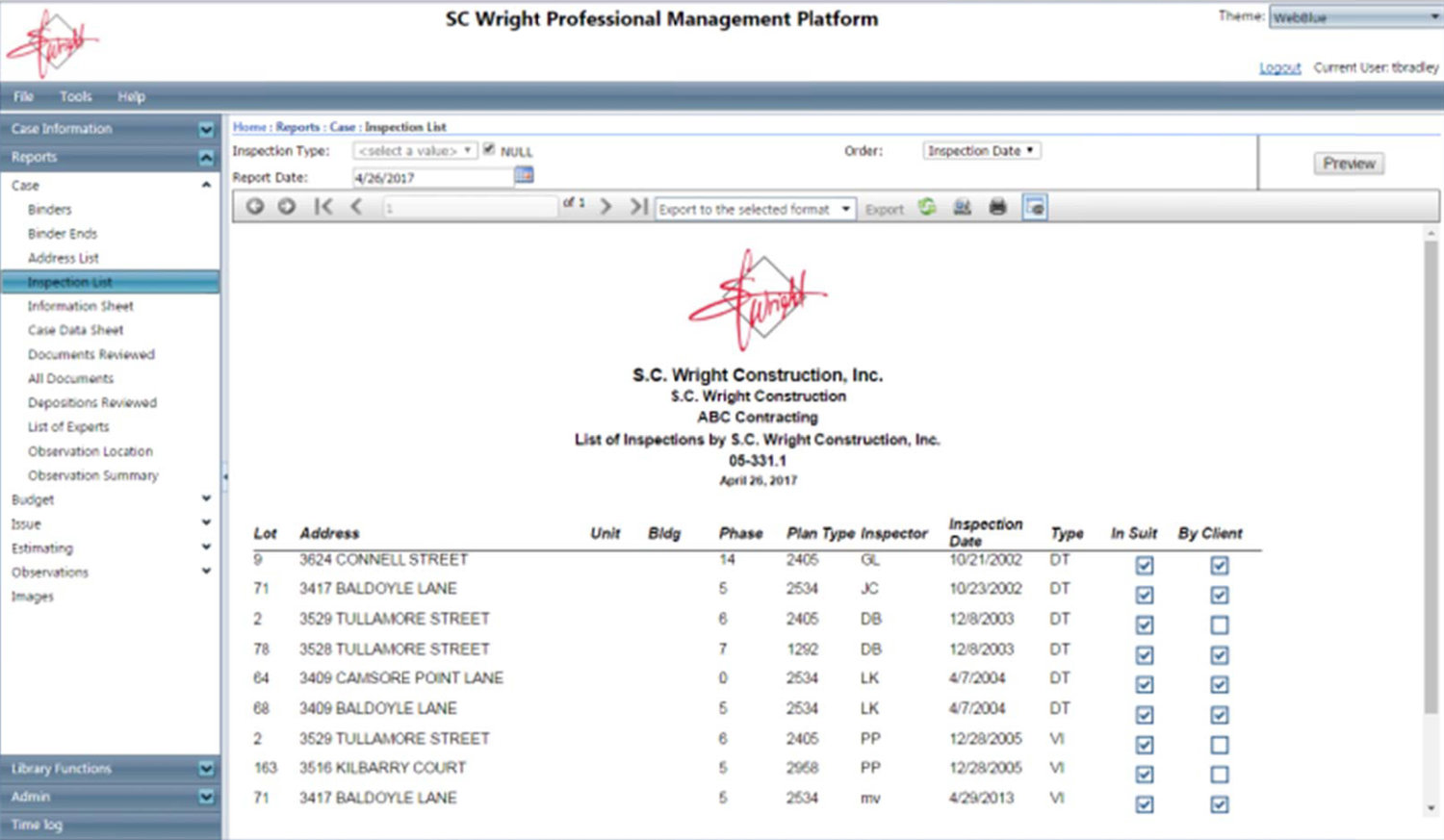Select Information Sheet report
Image resolution: width=1444 pixels, height=840 pixels.
(81, 306)
